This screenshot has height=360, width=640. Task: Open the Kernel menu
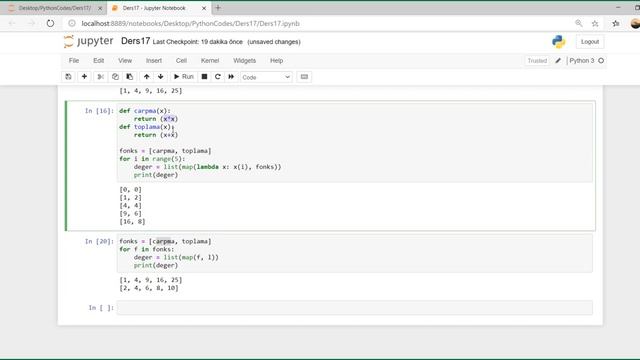210,60
